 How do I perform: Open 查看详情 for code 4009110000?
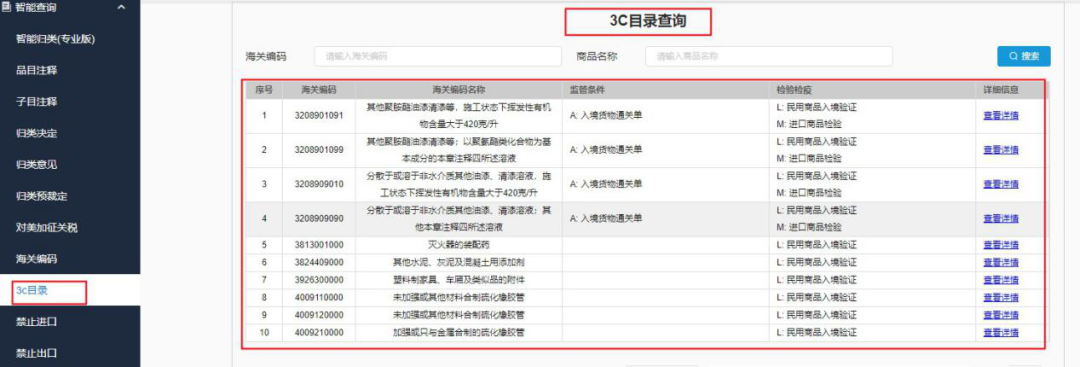point(1001,298)
